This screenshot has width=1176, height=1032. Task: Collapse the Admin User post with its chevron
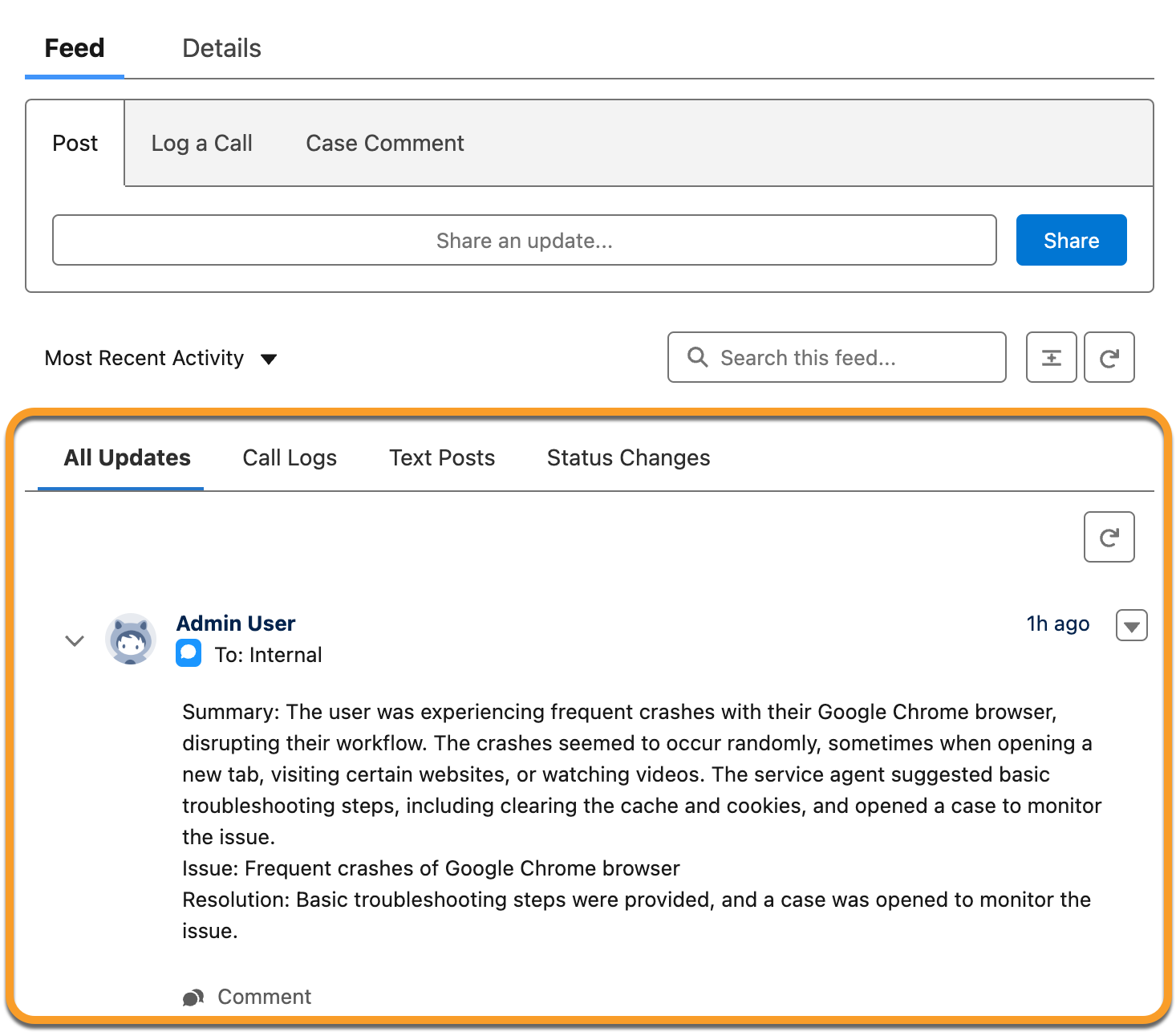pyautogui.click(x=74, y=640)
